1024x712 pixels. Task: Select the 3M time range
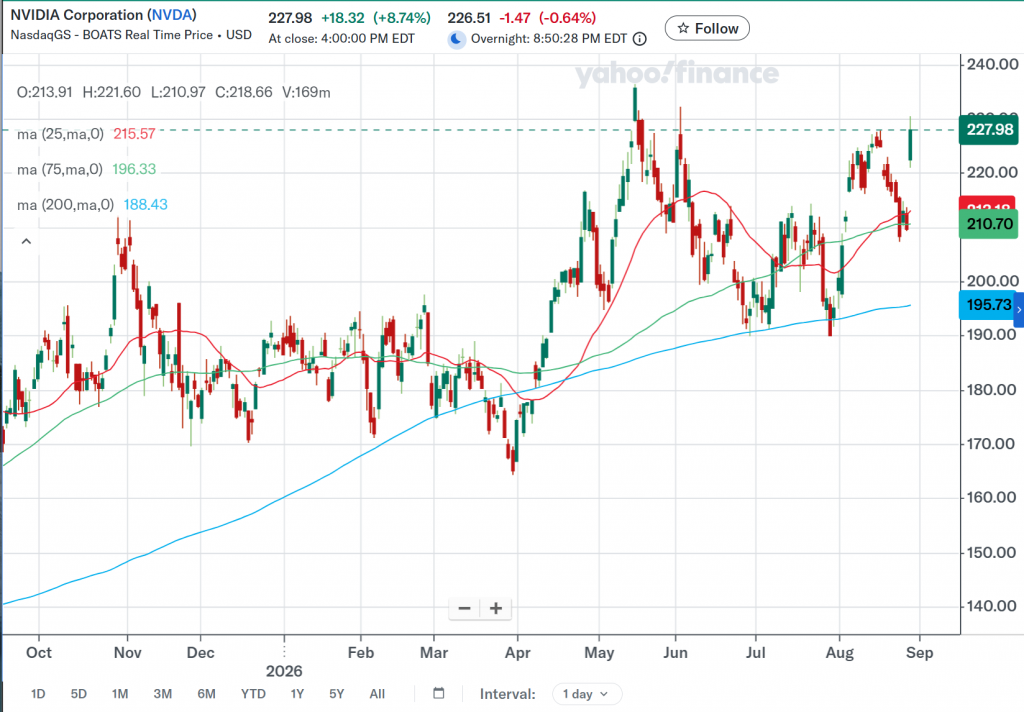pos(163,694)
